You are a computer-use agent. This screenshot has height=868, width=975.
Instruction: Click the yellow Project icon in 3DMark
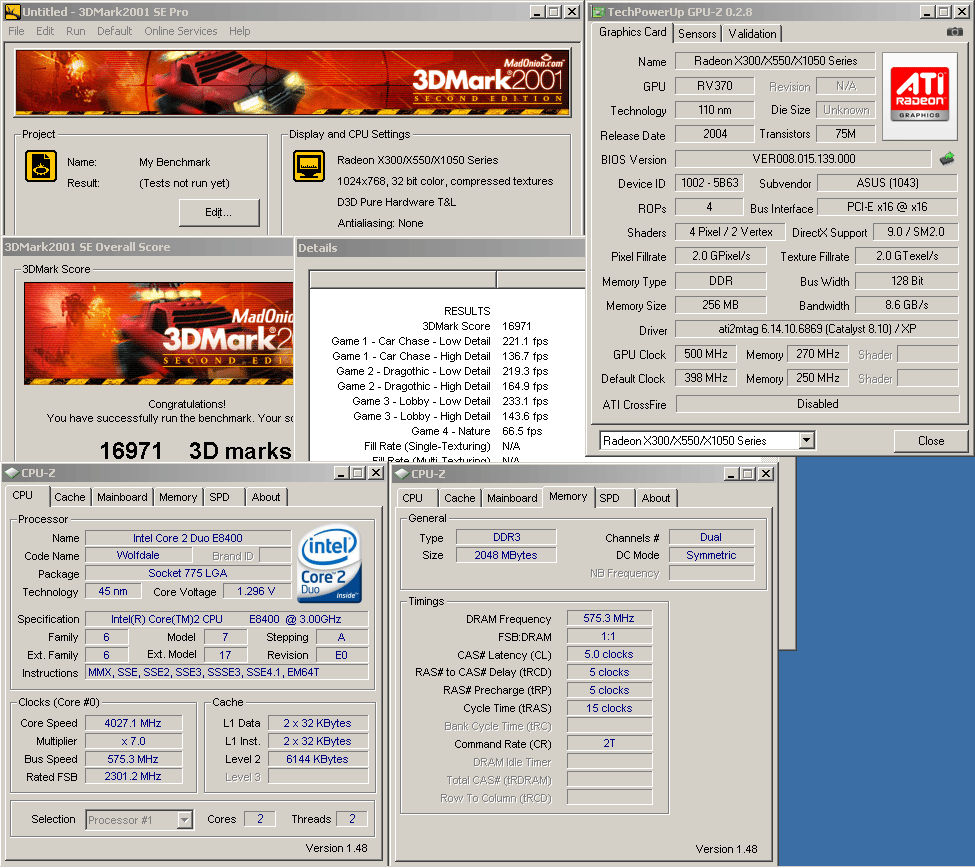coord(40,166)
